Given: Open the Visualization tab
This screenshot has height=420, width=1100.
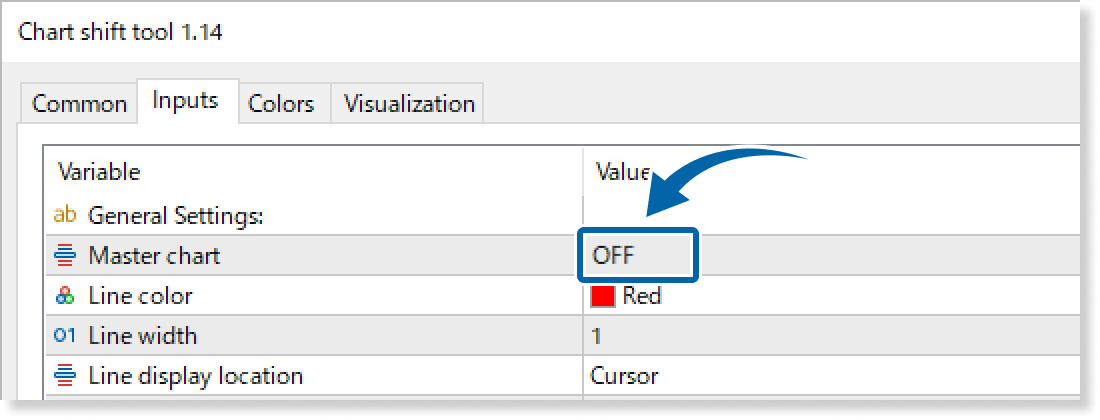Looking at the screenshot, I should [x=409, y=104].
